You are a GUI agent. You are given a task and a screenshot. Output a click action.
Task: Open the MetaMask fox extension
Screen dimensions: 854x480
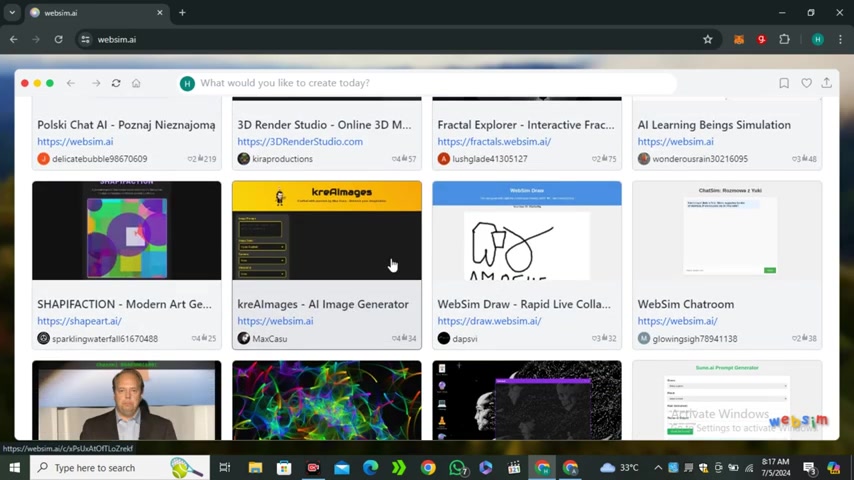[x=739, y=39]
